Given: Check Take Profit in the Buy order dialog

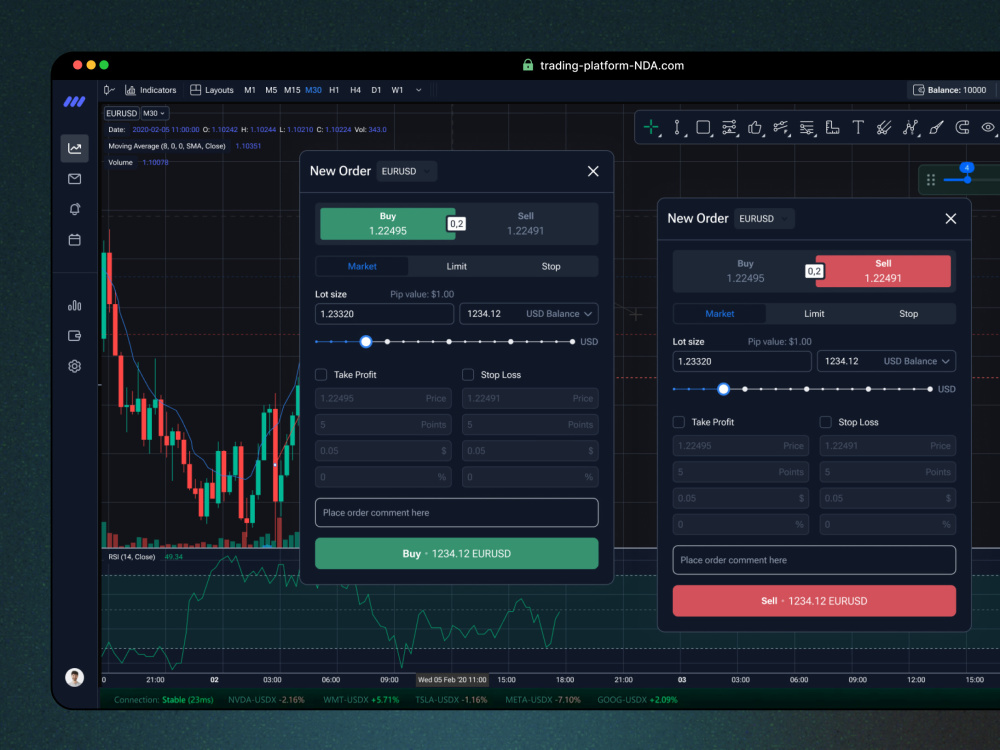Looking at the screenshot, I should click(x=321, y=374).
